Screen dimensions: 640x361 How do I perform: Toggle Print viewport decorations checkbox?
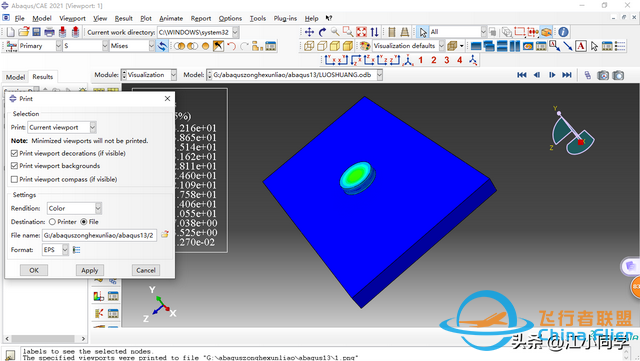(14, 154)
